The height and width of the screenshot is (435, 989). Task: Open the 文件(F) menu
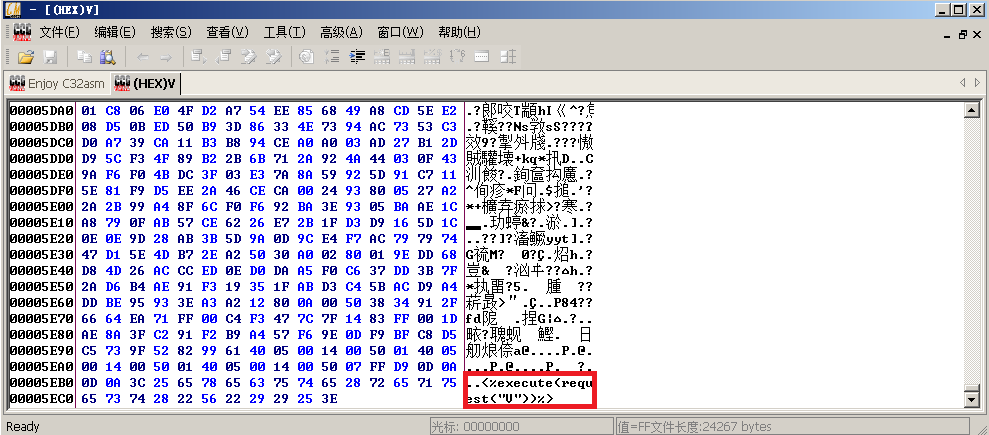click(x=59, y=32)
